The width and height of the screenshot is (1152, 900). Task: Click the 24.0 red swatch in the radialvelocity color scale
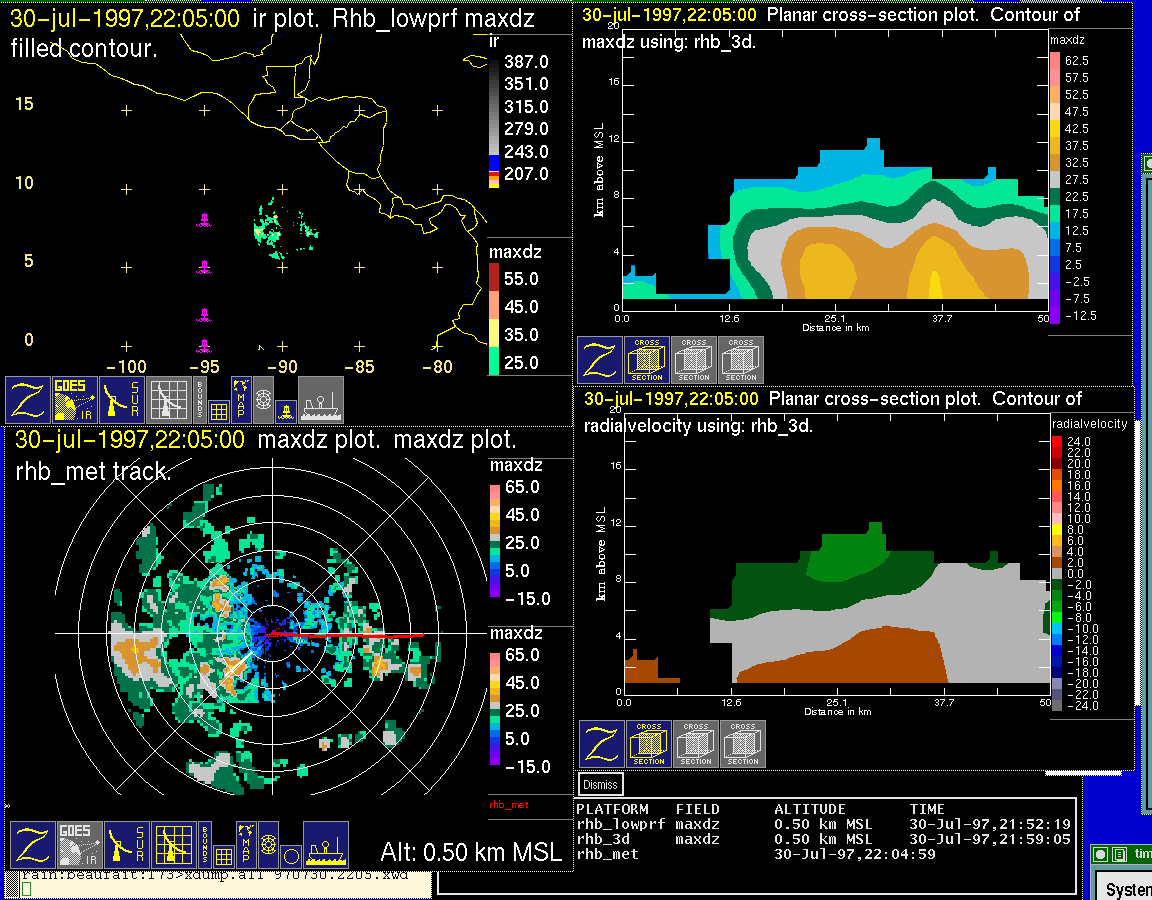1058,441
